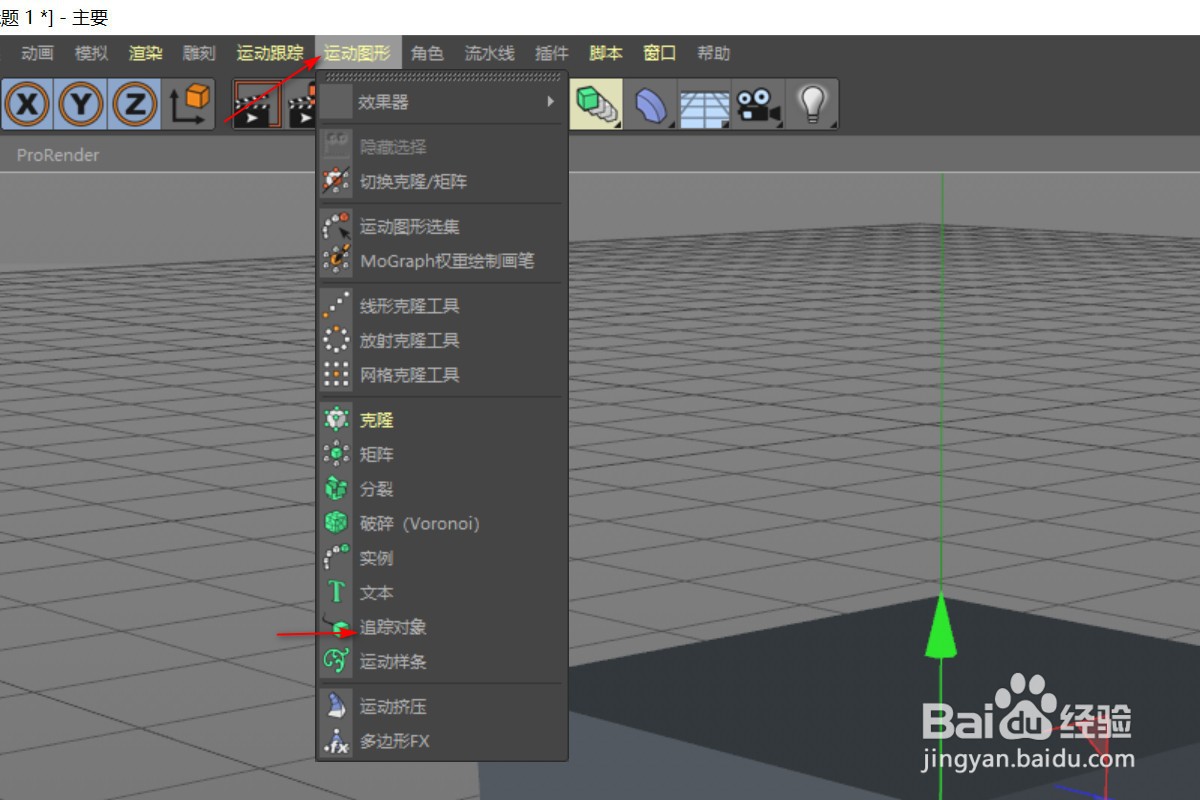Select the 矩阵 (Matrix) object
The width and height of the screenshot is (1200, 800).
pyautogui.click(x=377, y=454)
